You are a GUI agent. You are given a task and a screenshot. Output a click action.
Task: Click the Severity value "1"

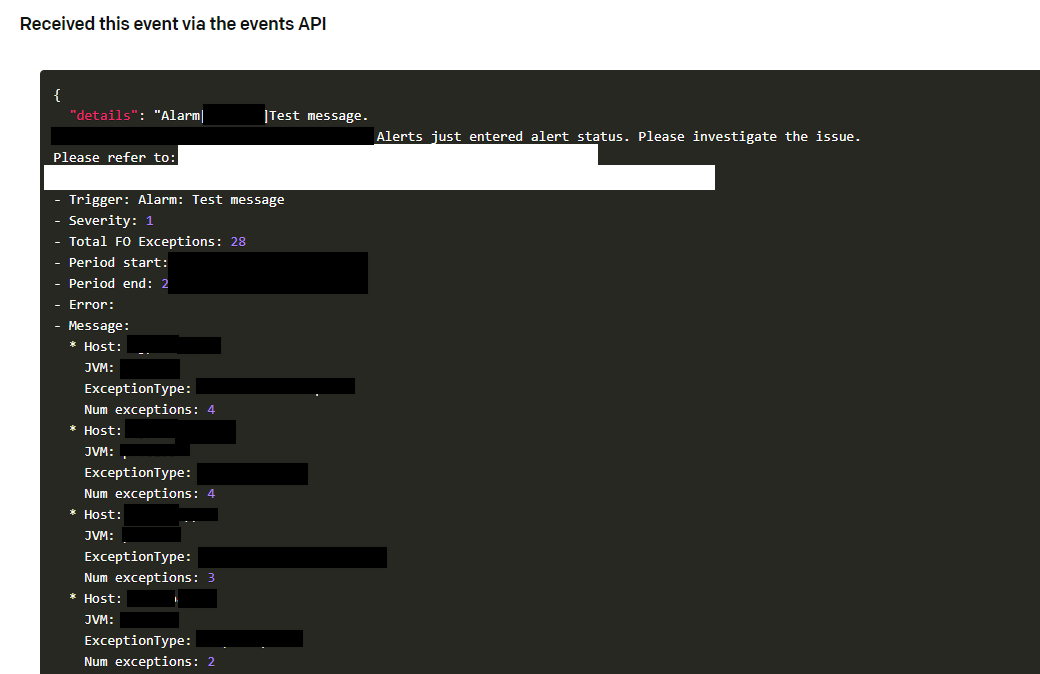(x=148, y=220)
